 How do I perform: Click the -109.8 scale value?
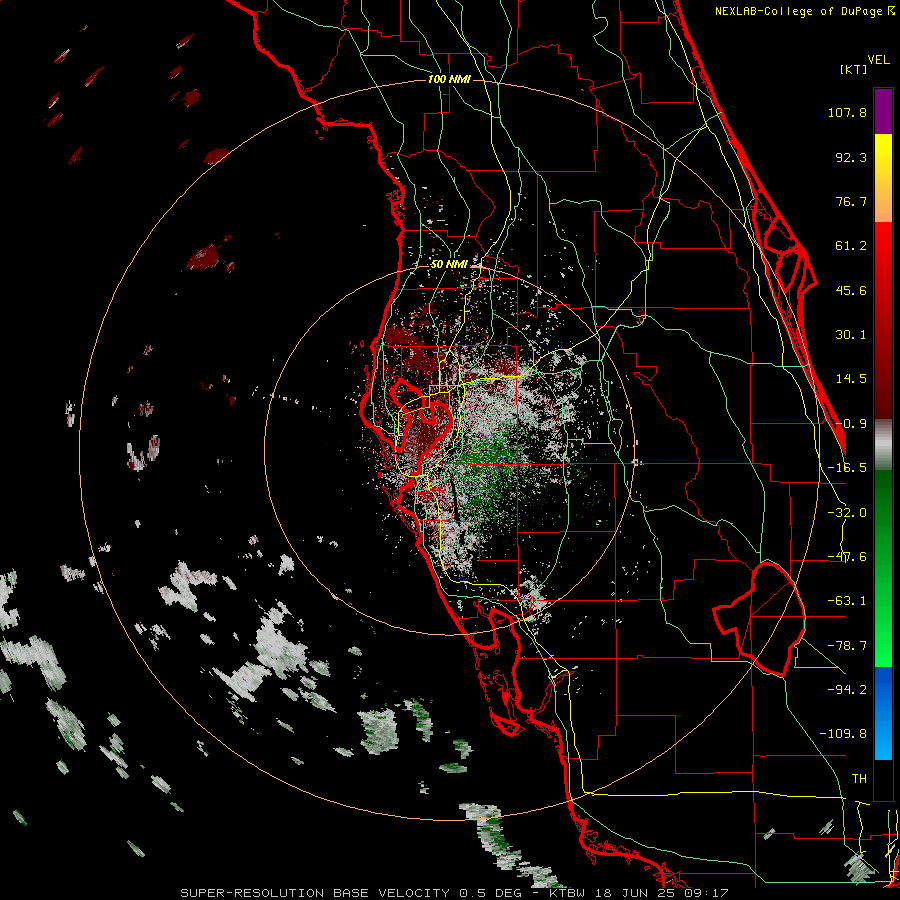coord(843,734)
